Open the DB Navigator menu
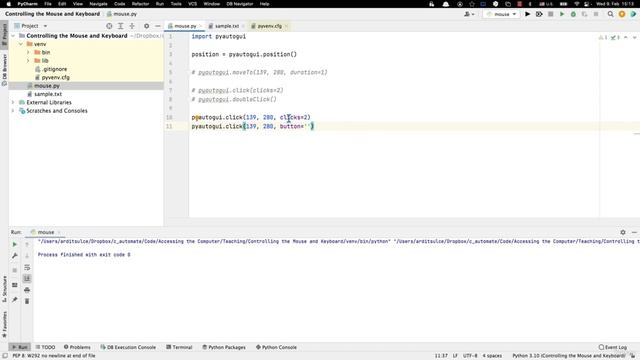 (x=240, y=4)
